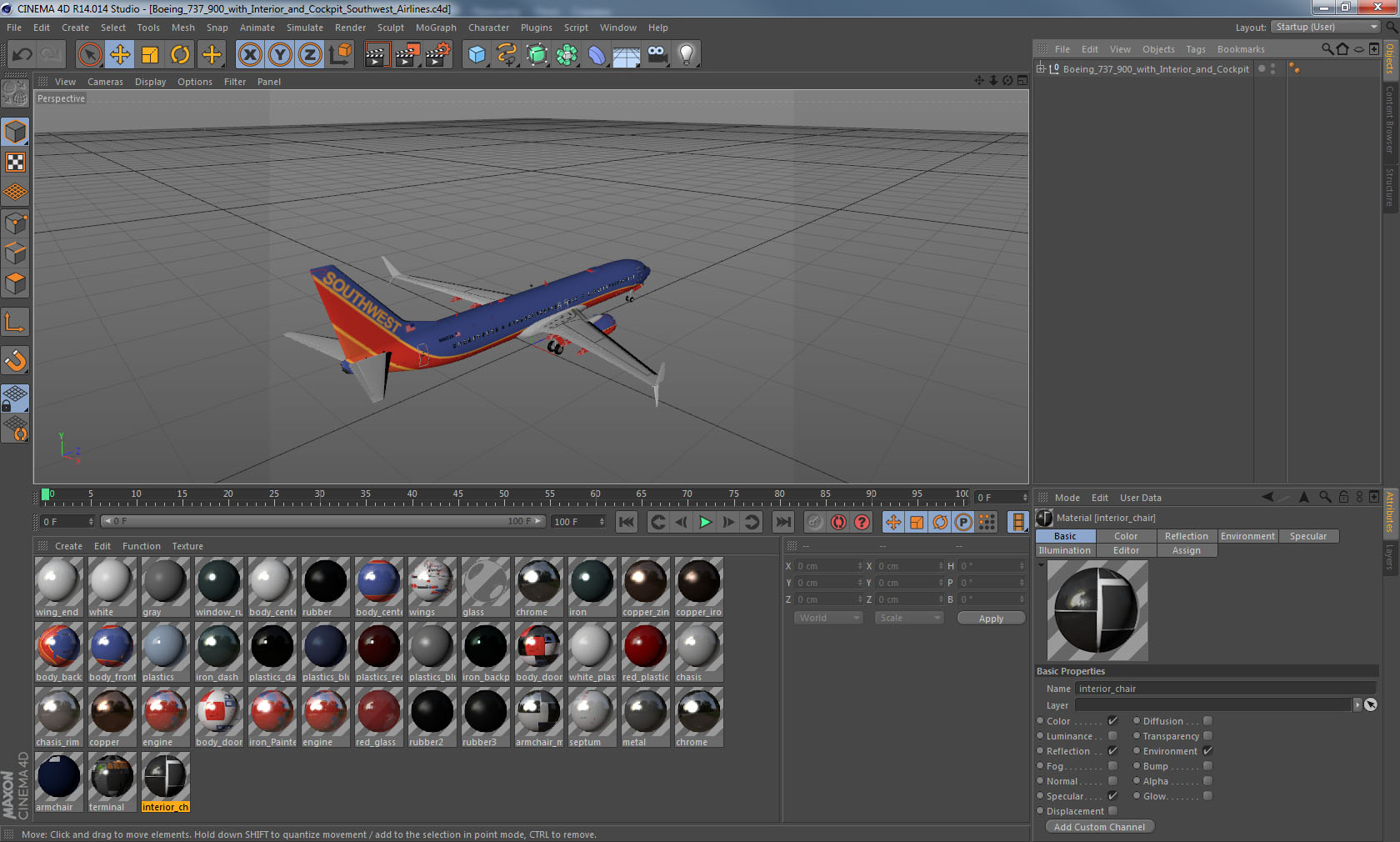
Task: Enable Polygons mode in left toolbar
Action: click(15, 283)
